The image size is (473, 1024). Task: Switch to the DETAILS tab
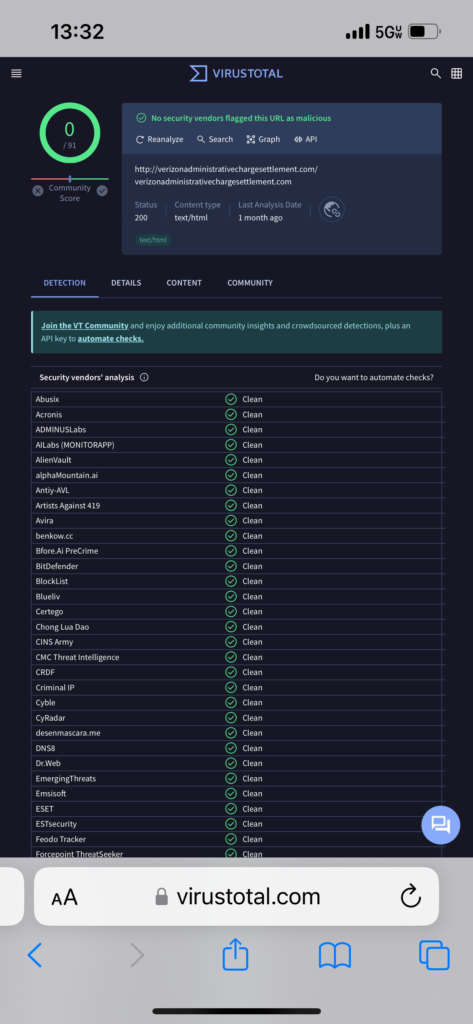click(x=126, y=283)
